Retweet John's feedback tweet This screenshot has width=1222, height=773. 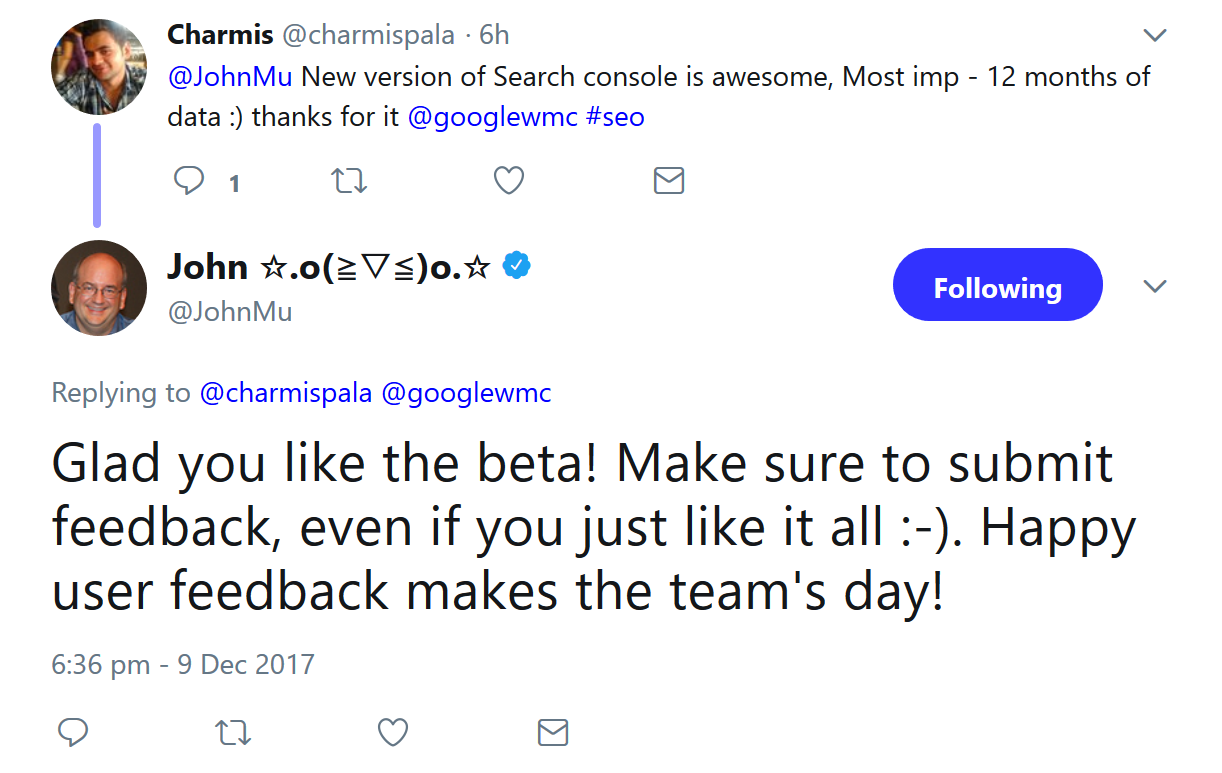click(x=233, y=732)
